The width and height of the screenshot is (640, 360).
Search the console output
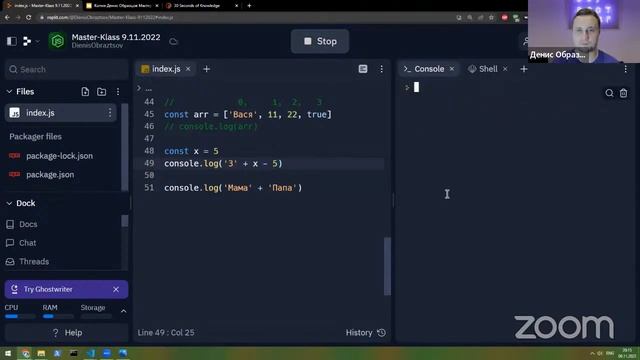pyautogui.click(x=609, y=93)
